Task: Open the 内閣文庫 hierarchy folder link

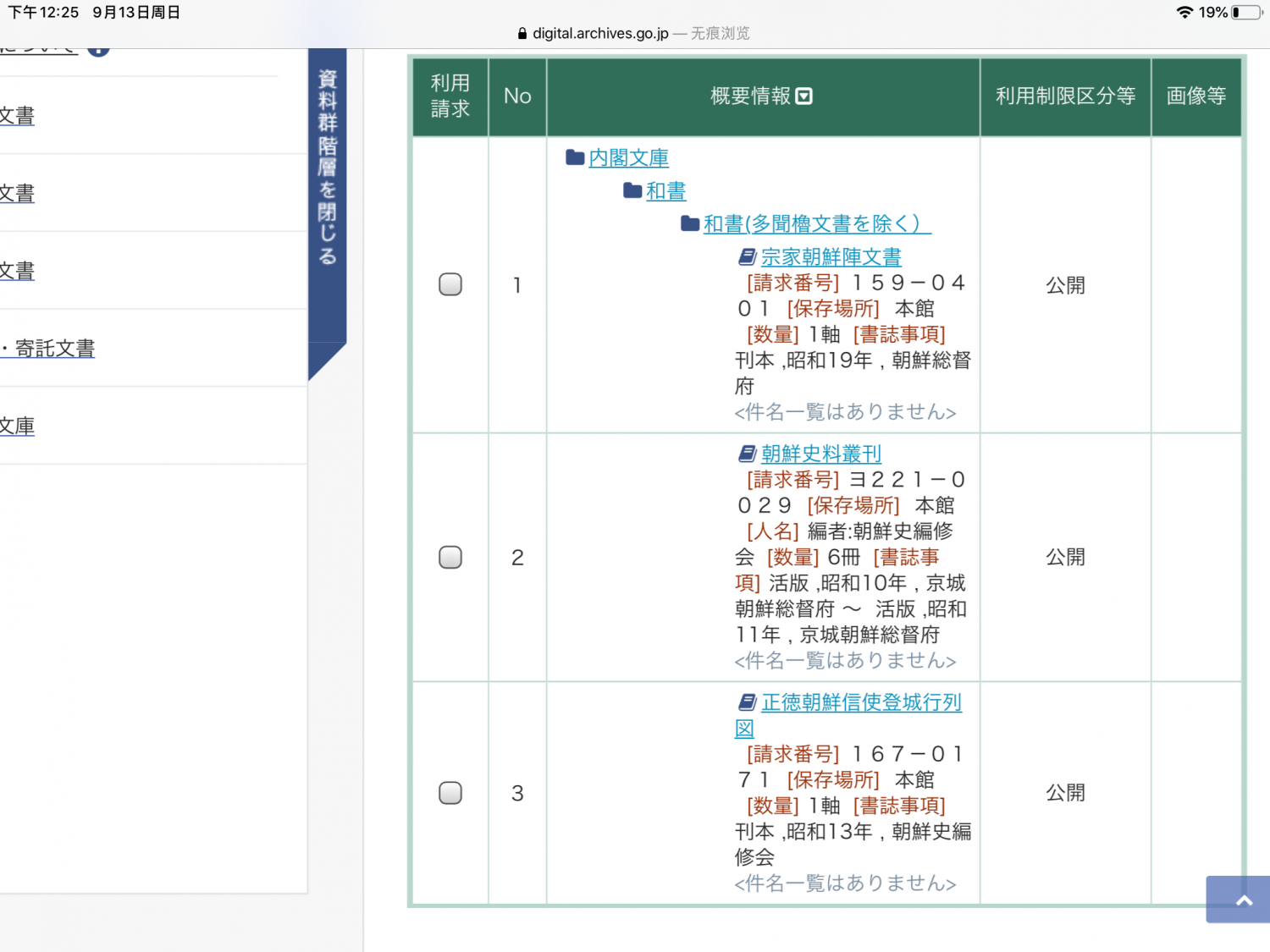Action: click(x=628, y=158)
